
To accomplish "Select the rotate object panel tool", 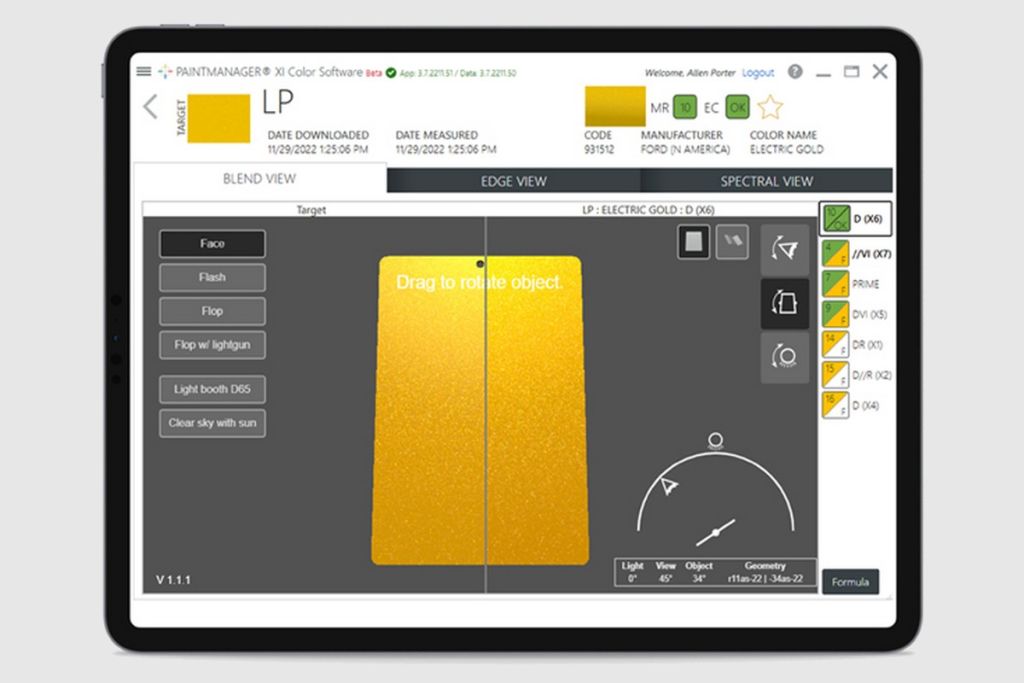I will click(x=785, y=304).
